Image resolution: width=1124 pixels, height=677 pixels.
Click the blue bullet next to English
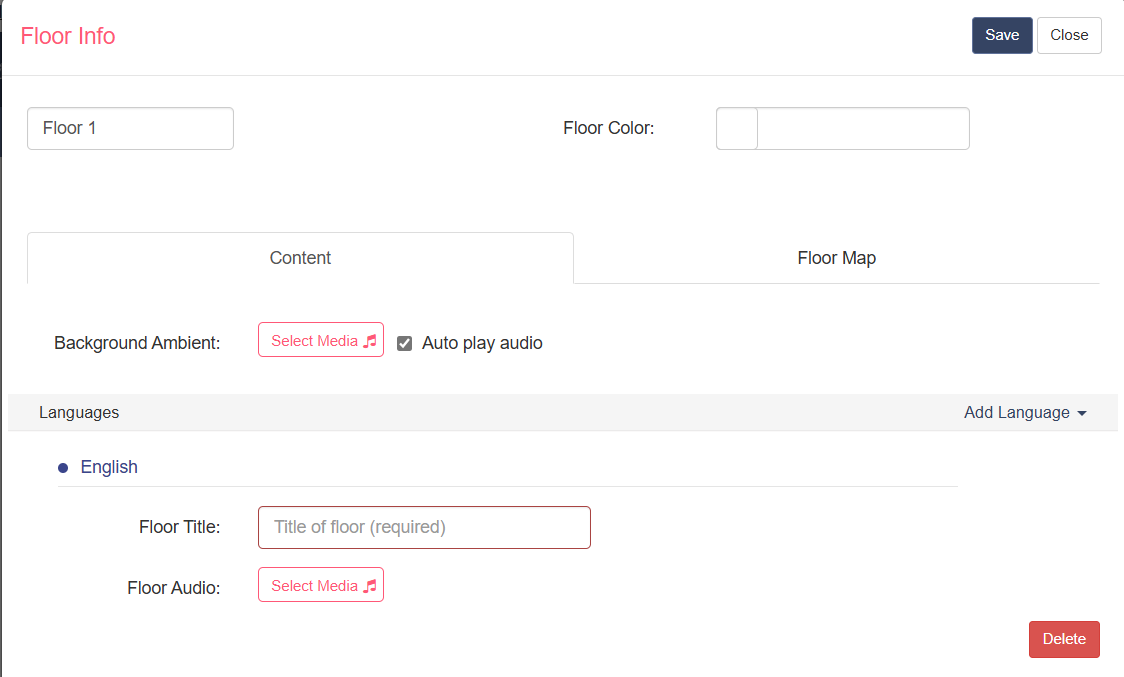pyautogui.click(x=63, y=468)
